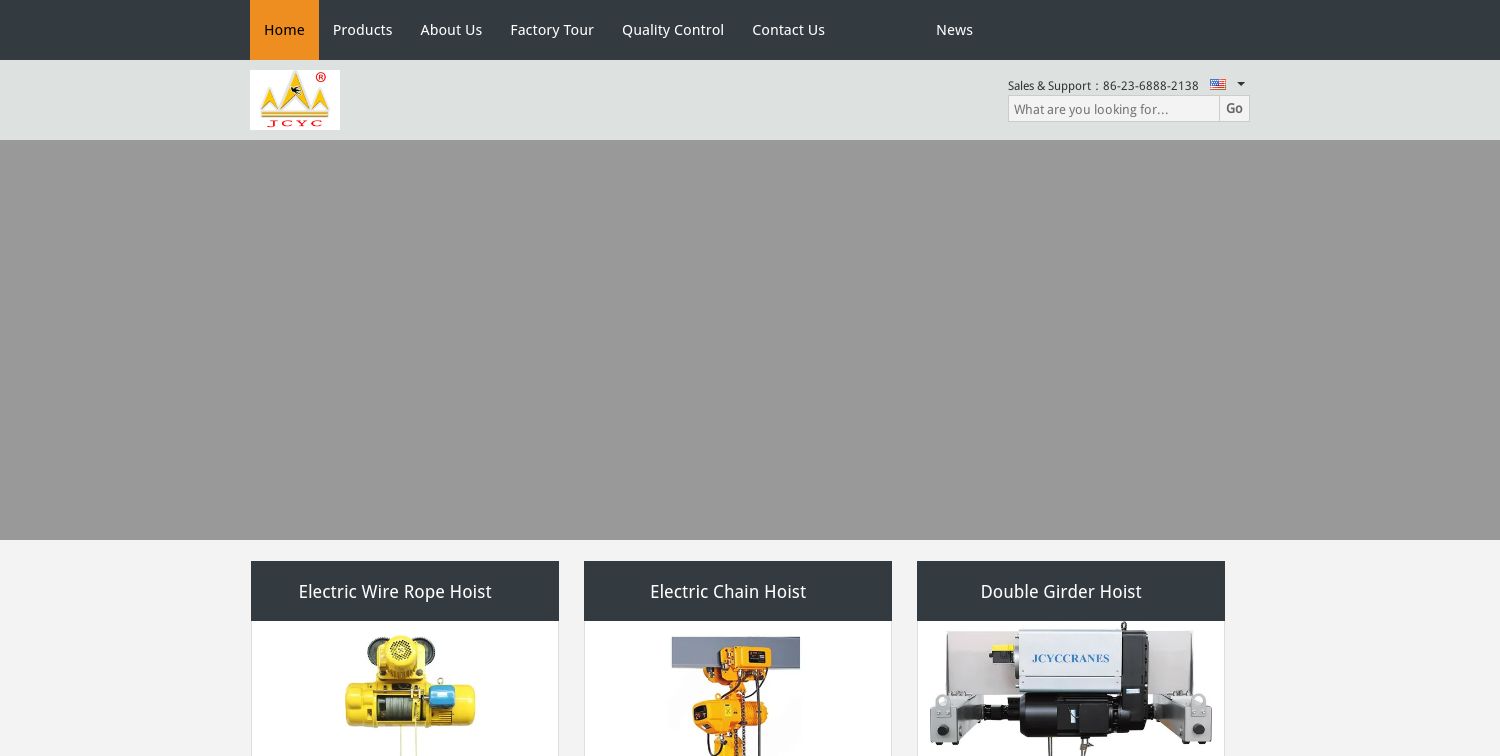Click the Go search button

pyautogui.click(x=1234, y=108)
